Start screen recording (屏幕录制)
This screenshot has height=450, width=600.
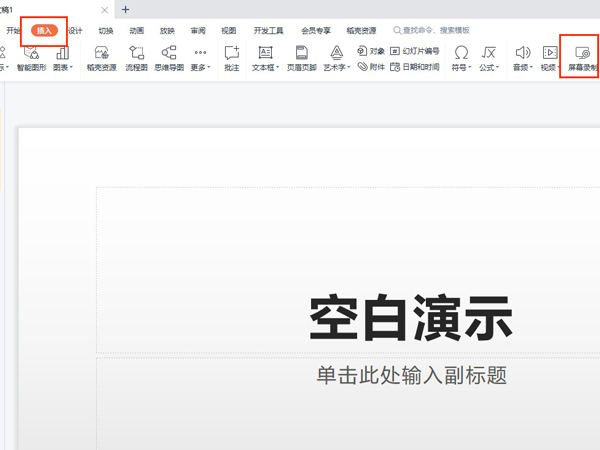(582, 53)
